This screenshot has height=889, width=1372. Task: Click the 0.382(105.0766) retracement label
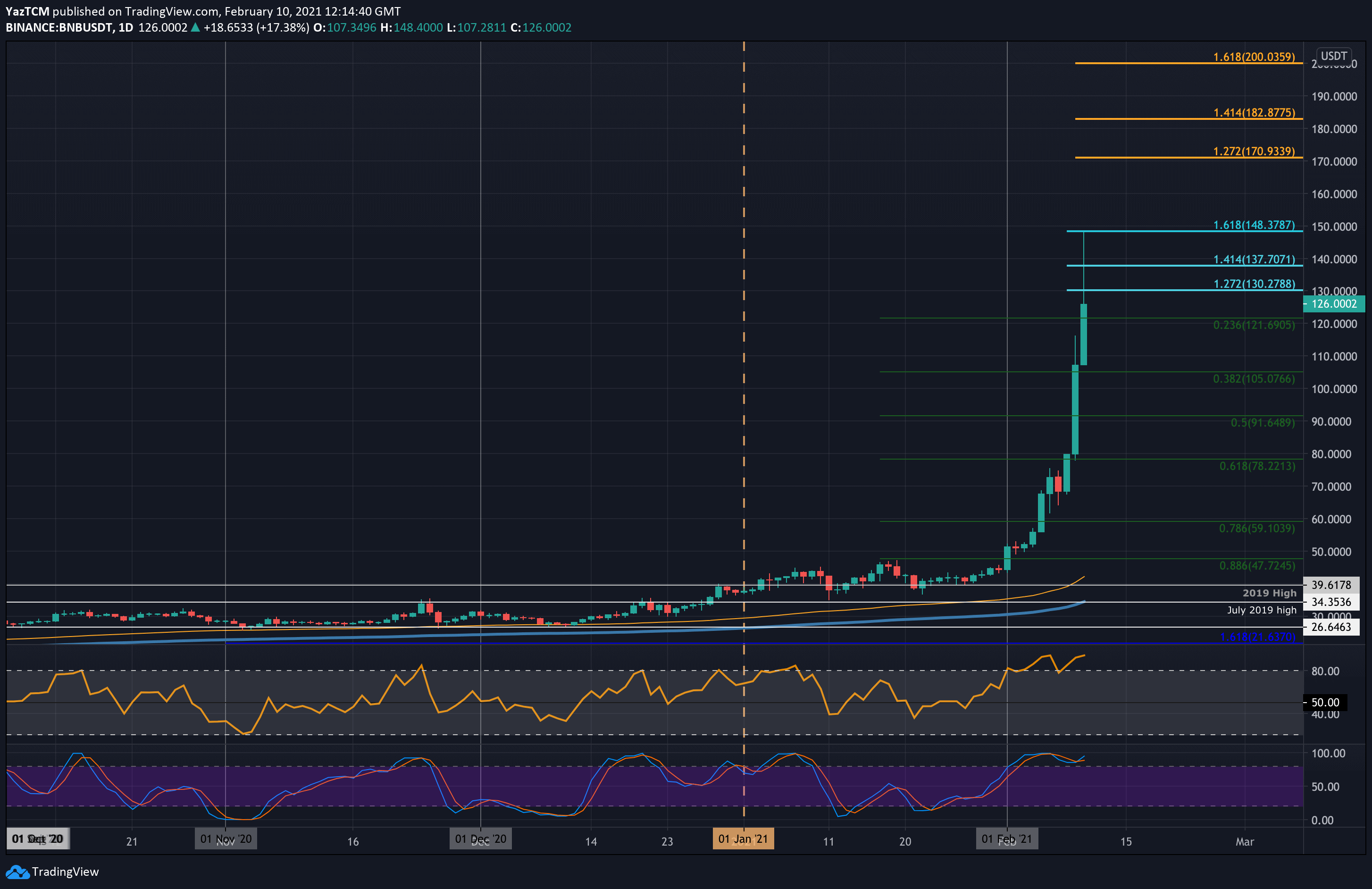pos(1254,379)
